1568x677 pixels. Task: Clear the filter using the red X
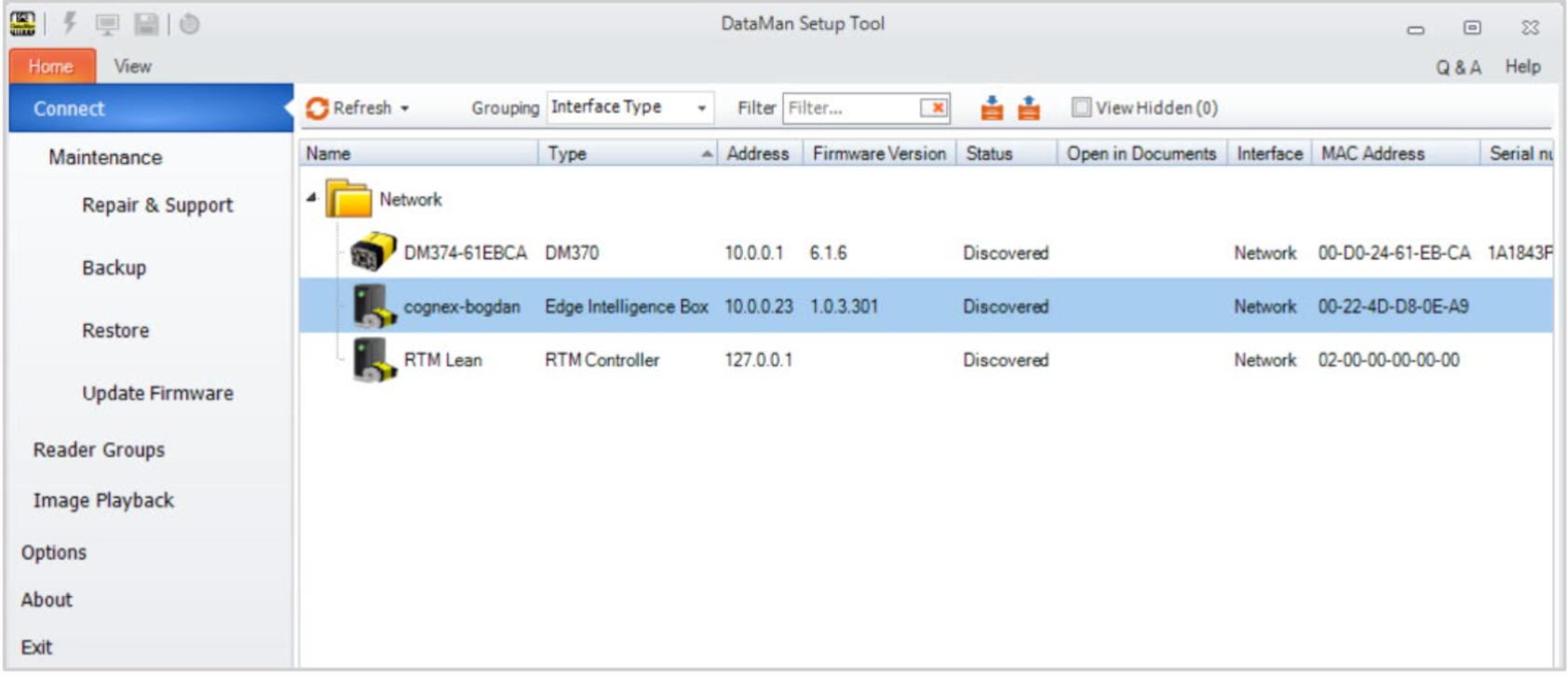(x=936, y=108)
